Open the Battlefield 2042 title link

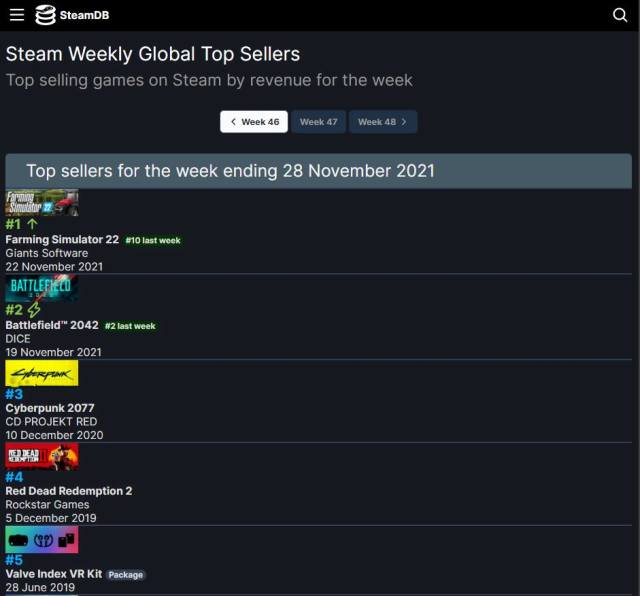[x=52, y=325]
